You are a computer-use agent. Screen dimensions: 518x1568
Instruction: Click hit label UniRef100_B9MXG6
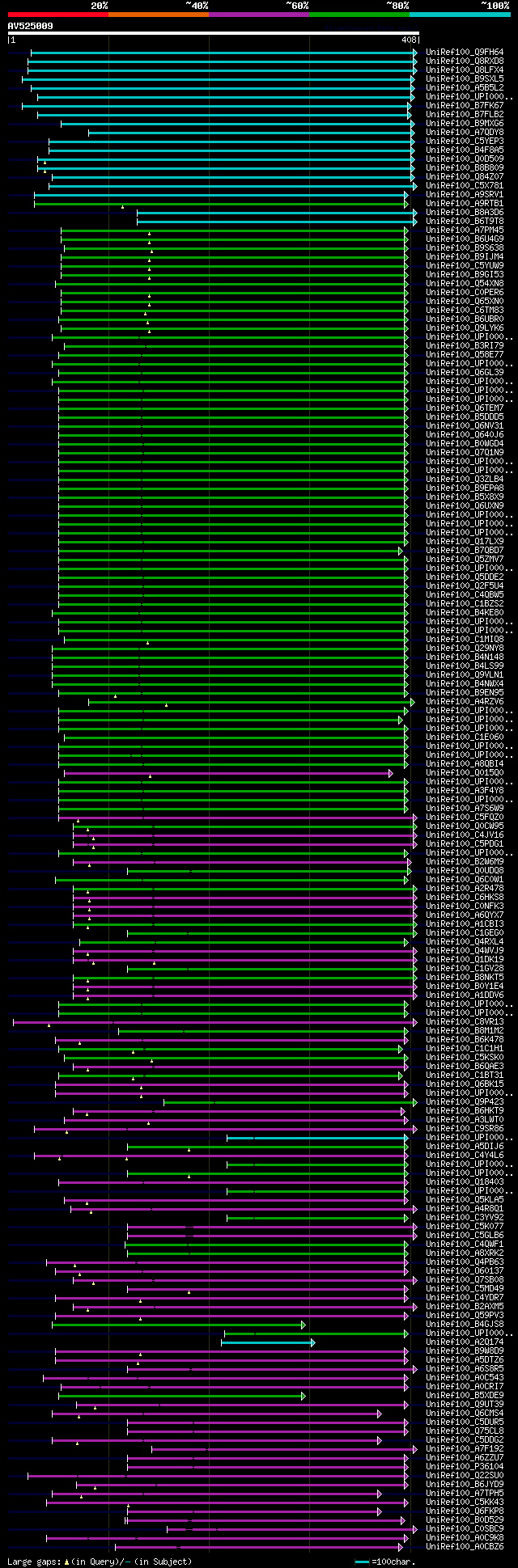[x=465, y=124]
